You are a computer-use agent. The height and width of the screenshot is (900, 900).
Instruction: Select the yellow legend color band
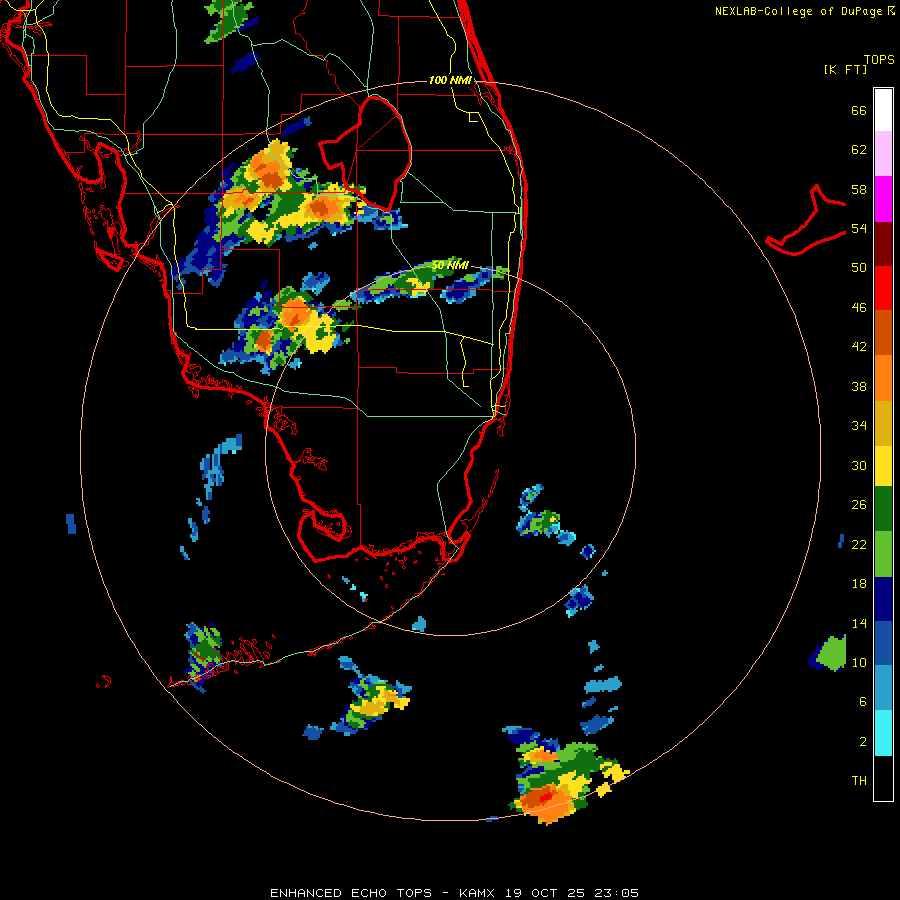click(x=883, y=466)
